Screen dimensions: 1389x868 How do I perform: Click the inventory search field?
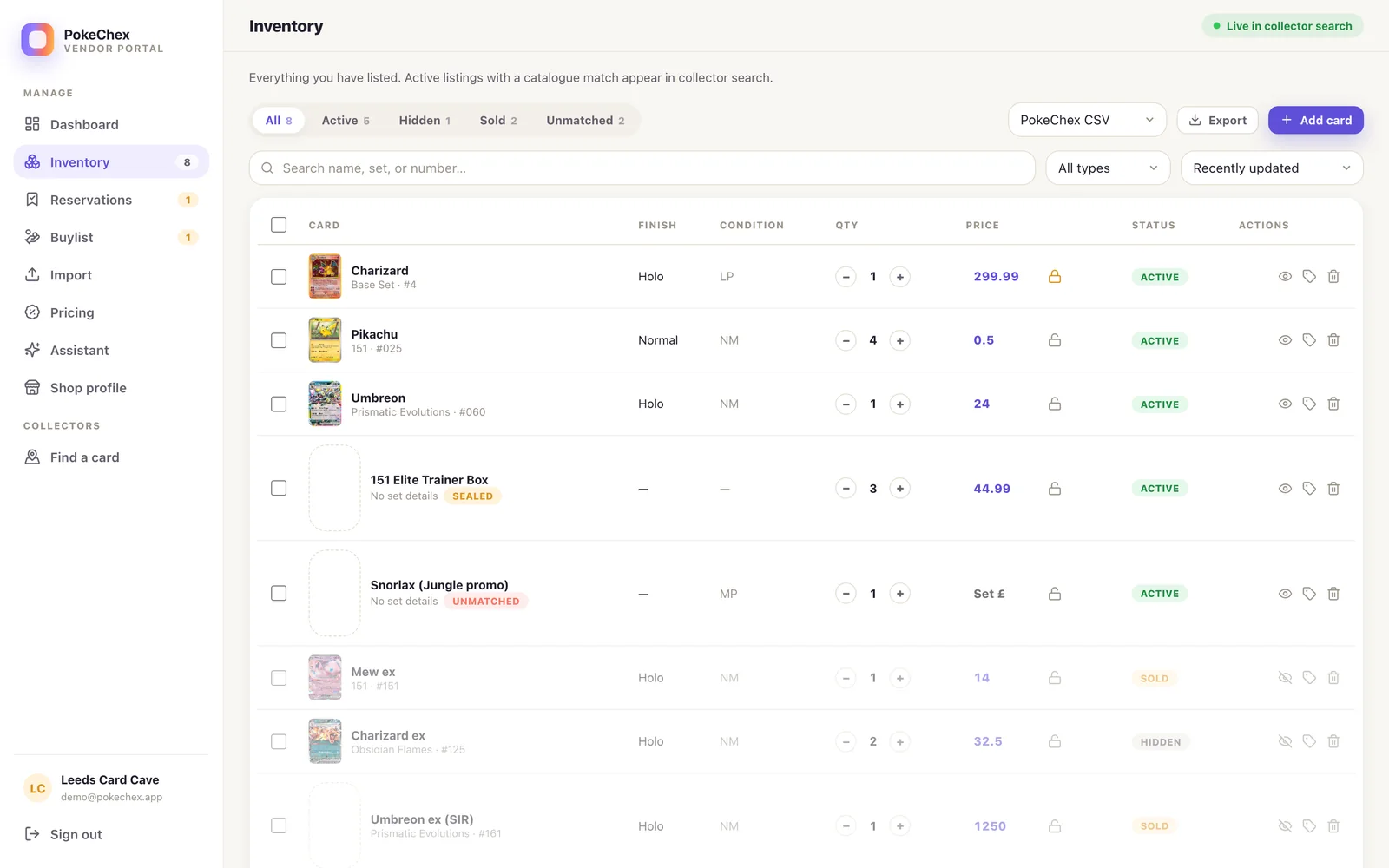(642, 168)
